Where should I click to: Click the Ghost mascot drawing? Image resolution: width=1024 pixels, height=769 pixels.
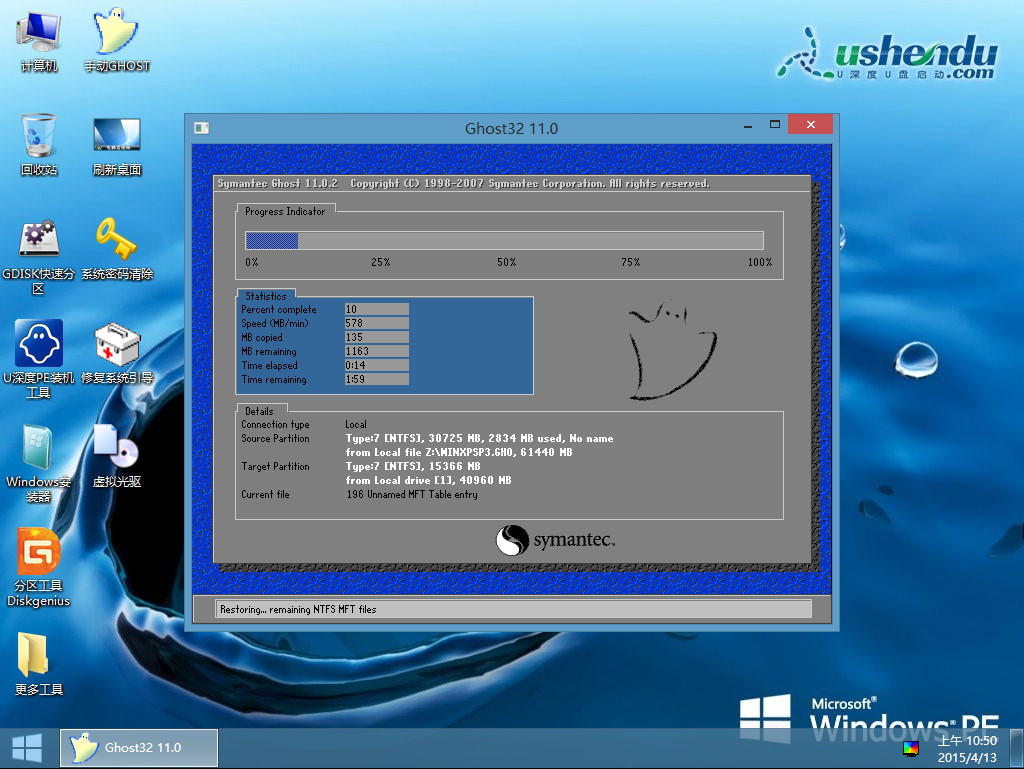(x=672, y=349)
